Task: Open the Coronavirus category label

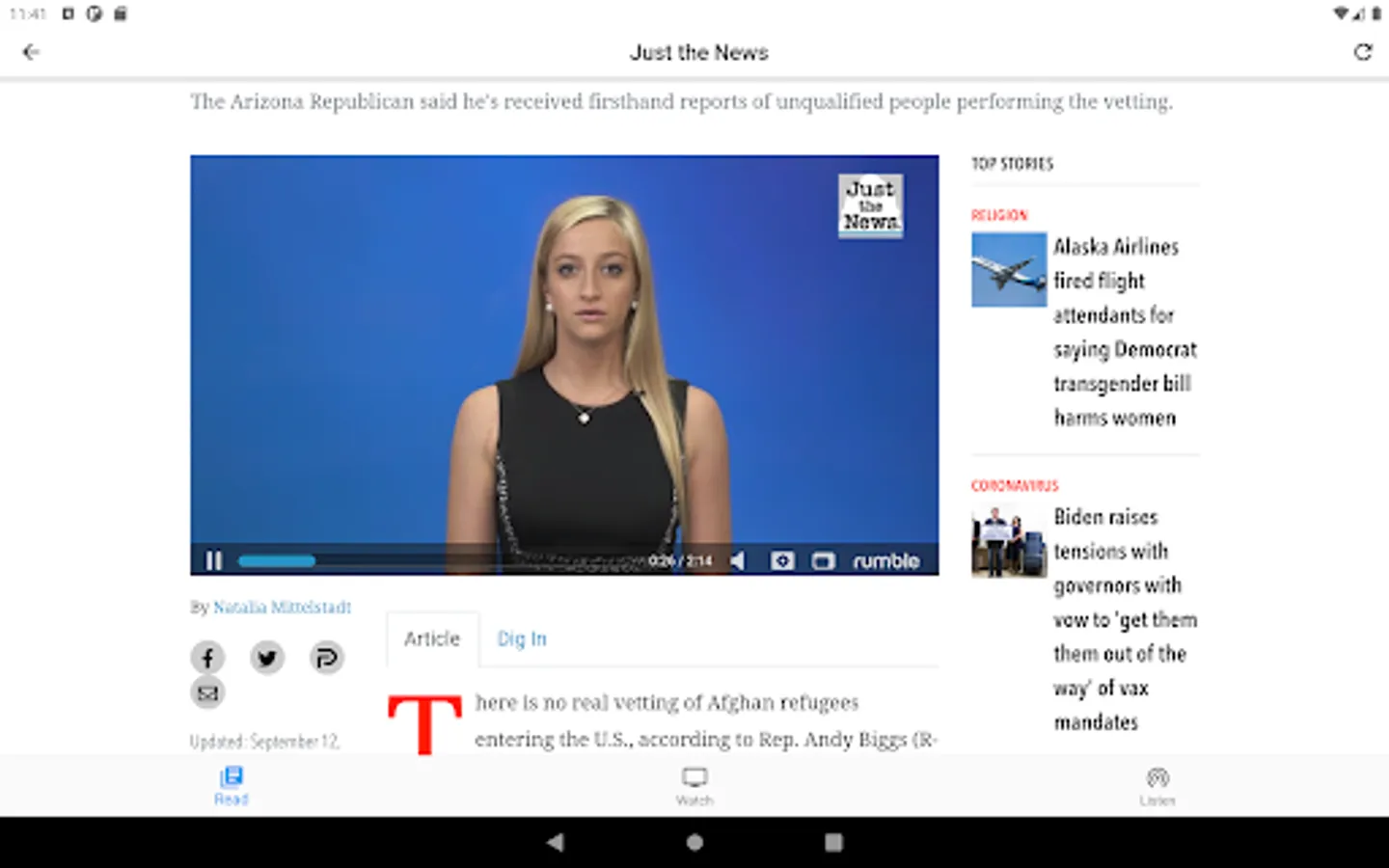Action: coord(1015,486)
